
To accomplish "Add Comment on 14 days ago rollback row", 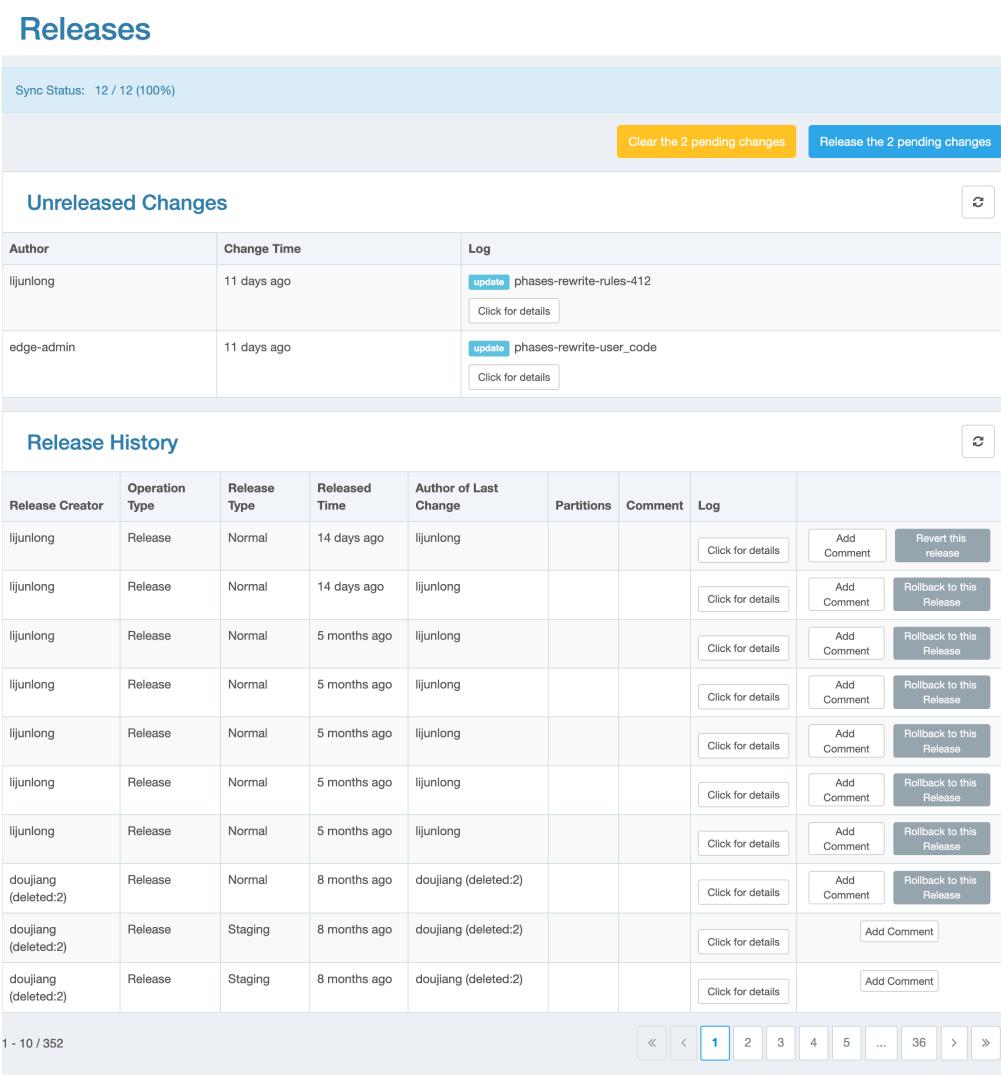I will coord(846,594).
